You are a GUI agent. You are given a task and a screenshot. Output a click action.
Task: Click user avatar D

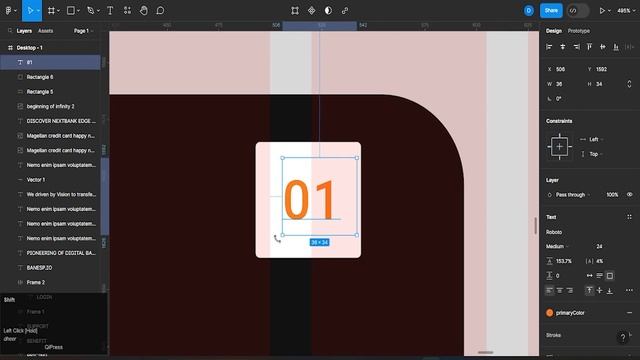[529, 11]
